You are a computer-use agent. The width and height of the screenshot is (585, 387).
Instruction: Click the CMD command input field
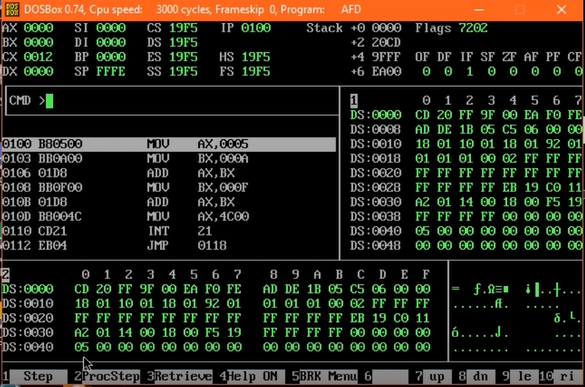click(x=172, y=101)
